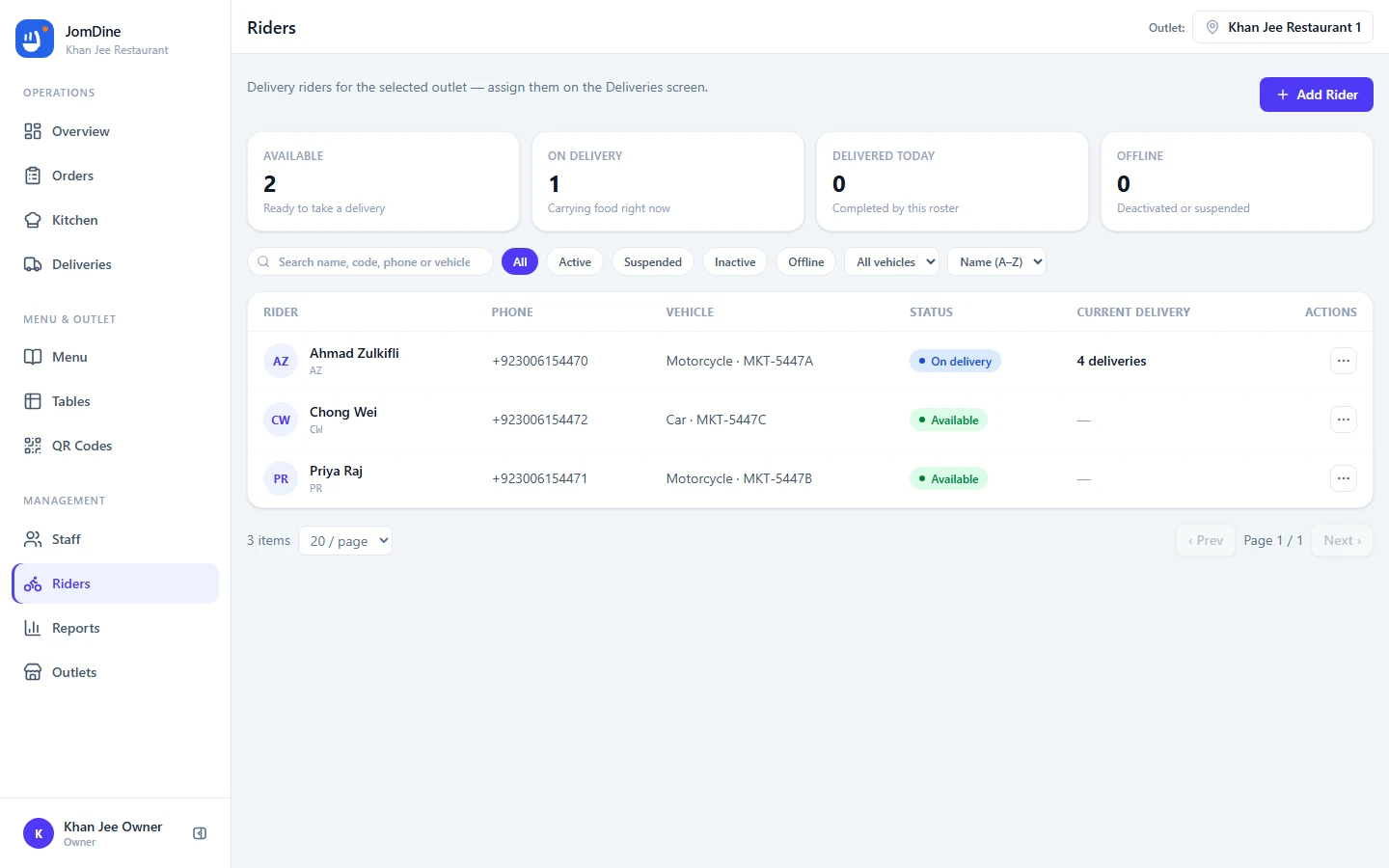
Task: Open the All vehicles dropdown
Action: pos(892,261)
